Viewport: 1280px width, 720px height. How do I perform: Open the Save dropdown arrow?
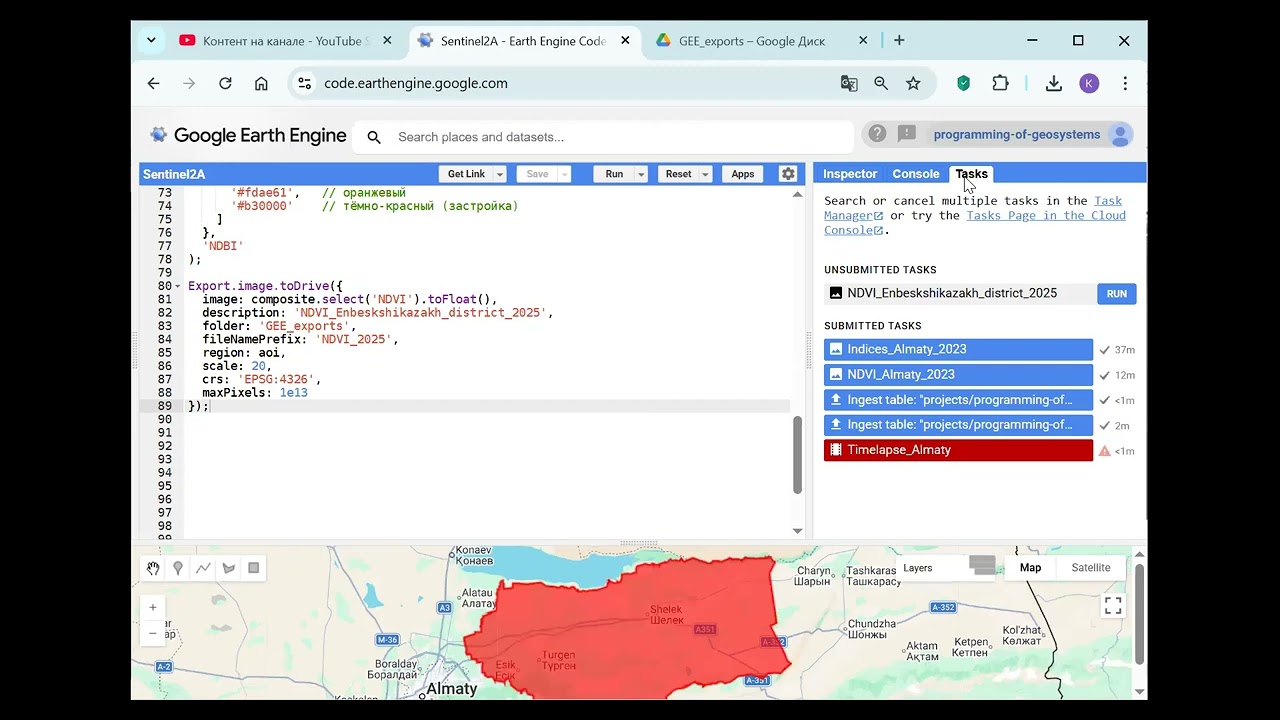pos(564,174)
